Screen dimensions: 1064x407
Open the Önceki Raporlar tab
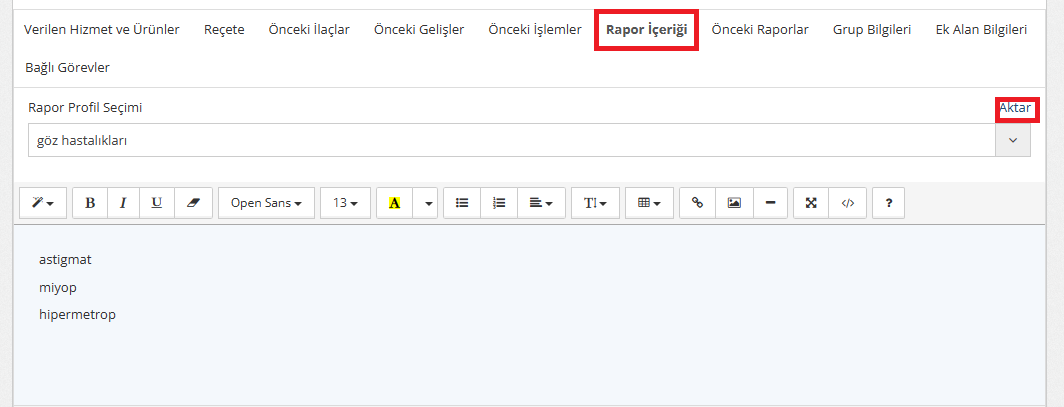[x=760, y=30]
